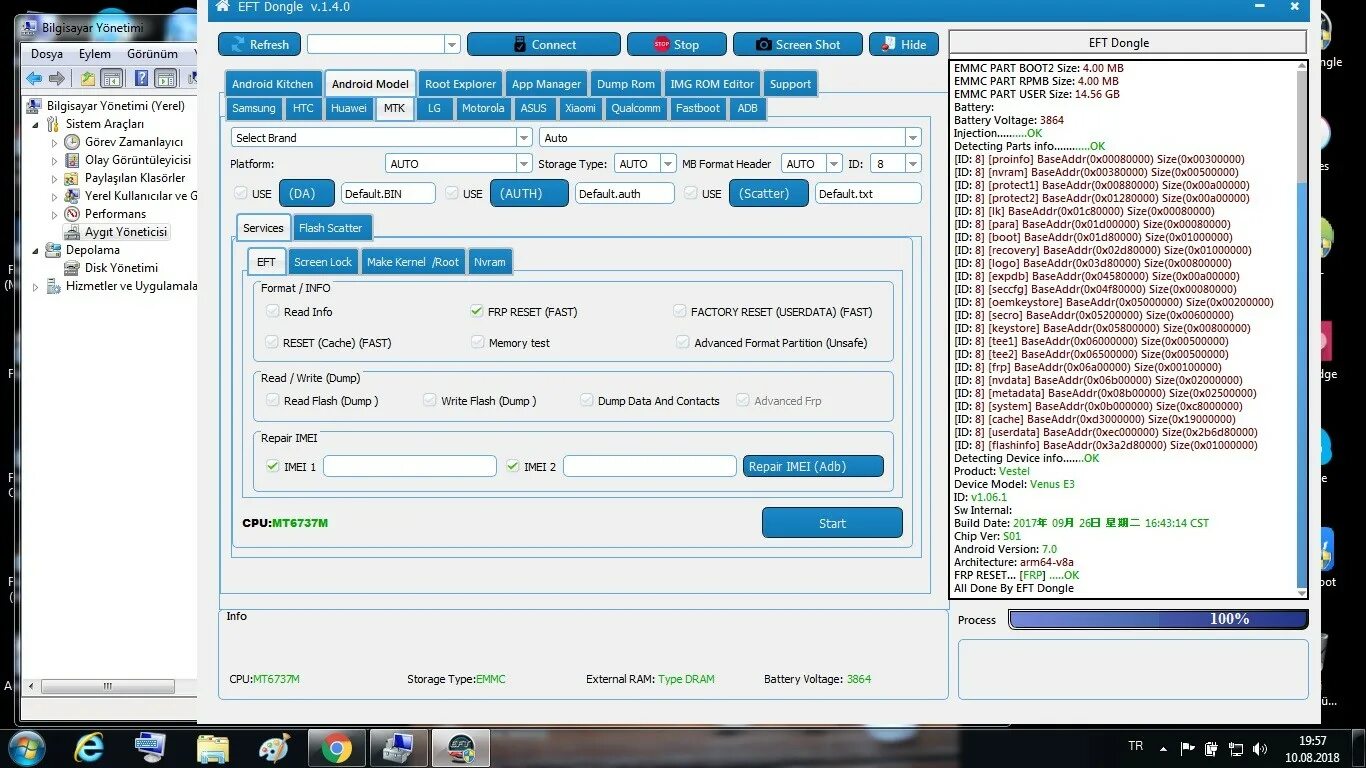Expand Hizmetler ve Uygulamalar node
This screenshot has width=1366, height=768.
(37, 286)
